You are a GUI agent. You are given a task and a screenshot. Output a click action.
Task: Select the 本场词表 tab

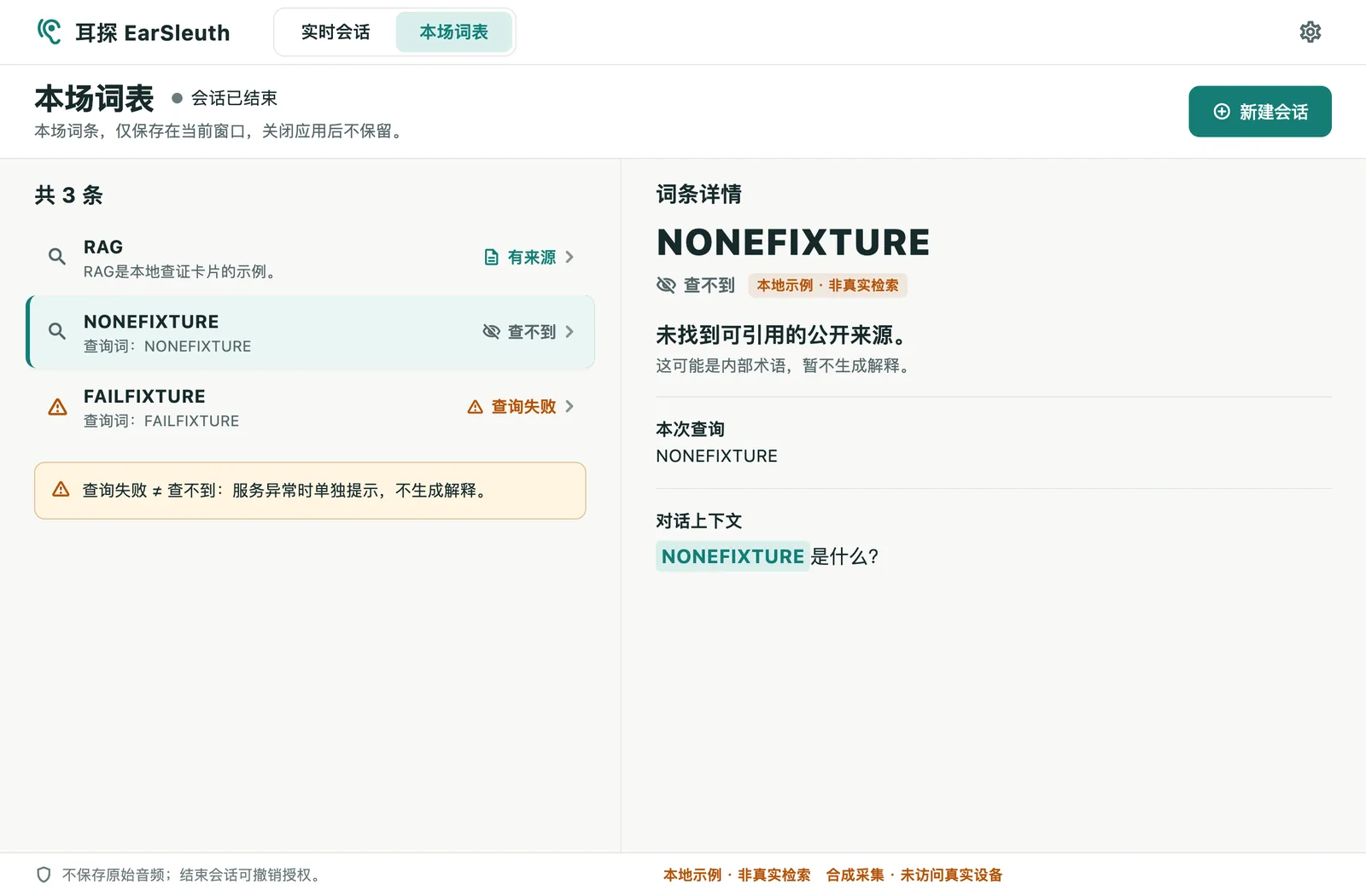tap(454, 32)
